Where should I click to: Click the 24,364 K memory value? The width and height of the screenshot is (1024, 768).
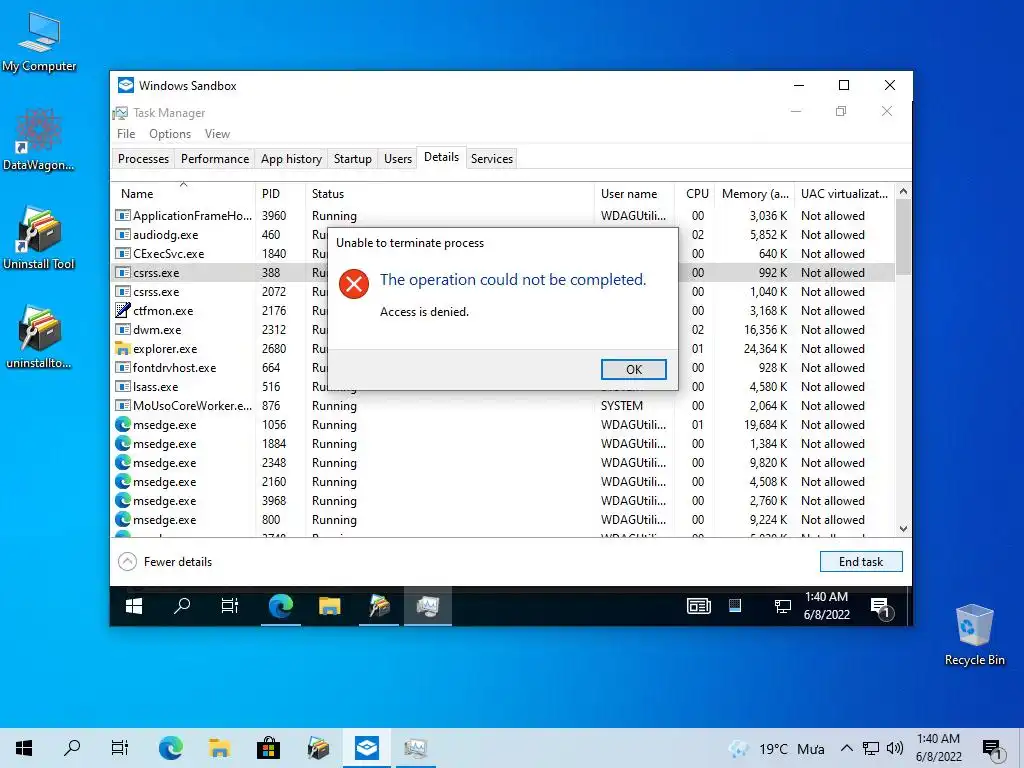pyautogui.click(x=765, y=349)
